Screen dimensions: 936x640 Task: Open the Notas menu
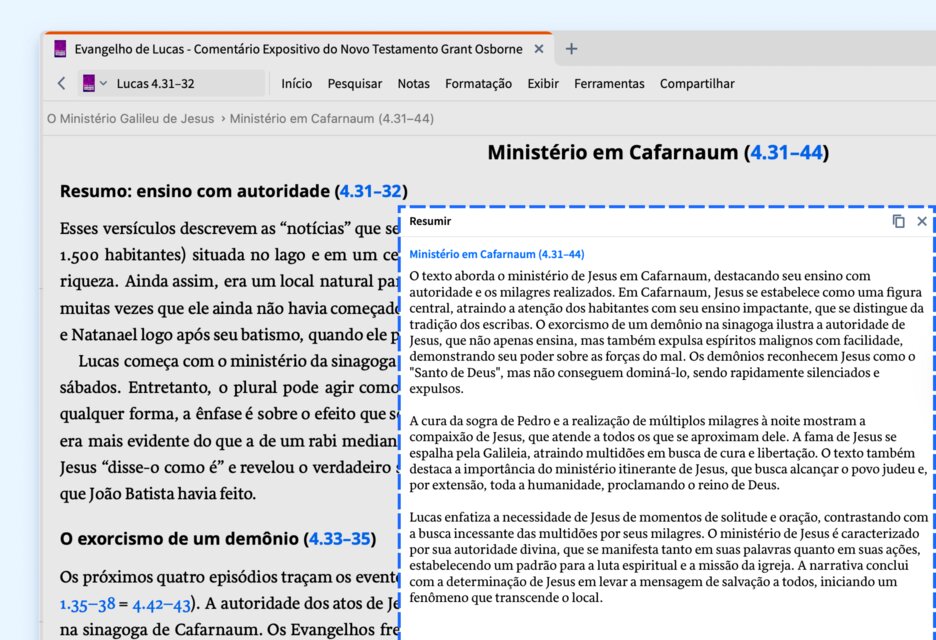pyautogui.click(x=414, y=84)
